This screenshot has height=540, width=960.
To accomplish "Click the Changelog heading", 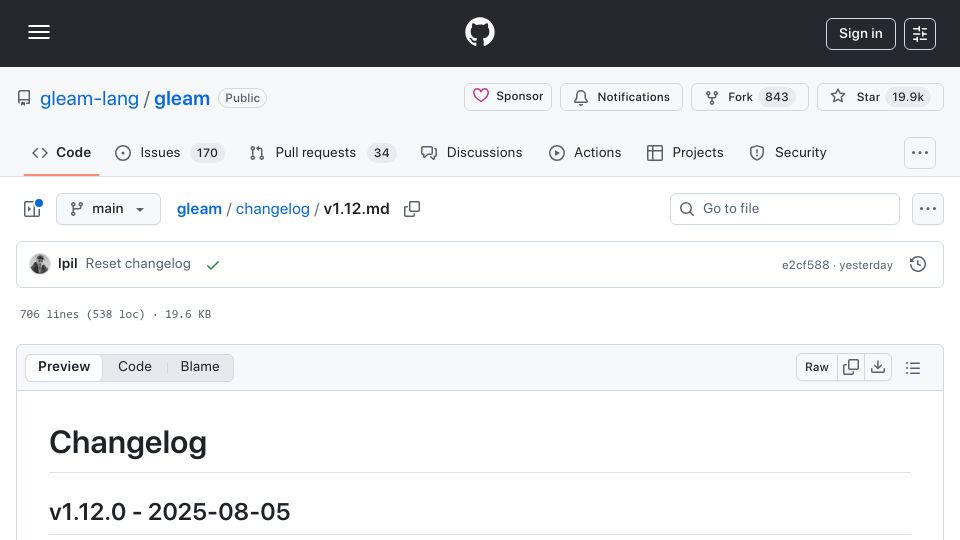I will point(128,443).
